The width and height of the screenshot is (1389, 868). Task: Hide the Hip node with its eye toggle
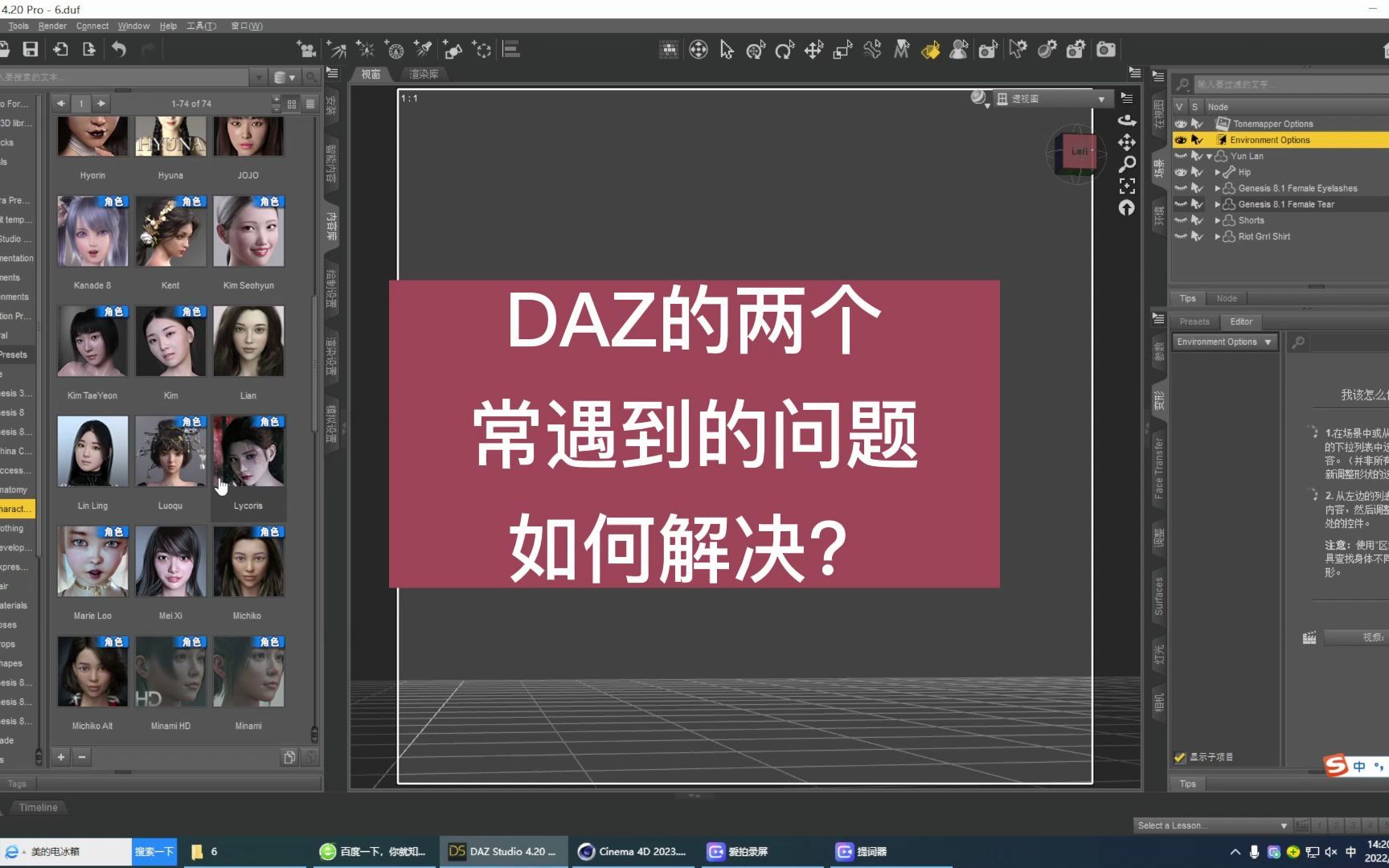1181,172
